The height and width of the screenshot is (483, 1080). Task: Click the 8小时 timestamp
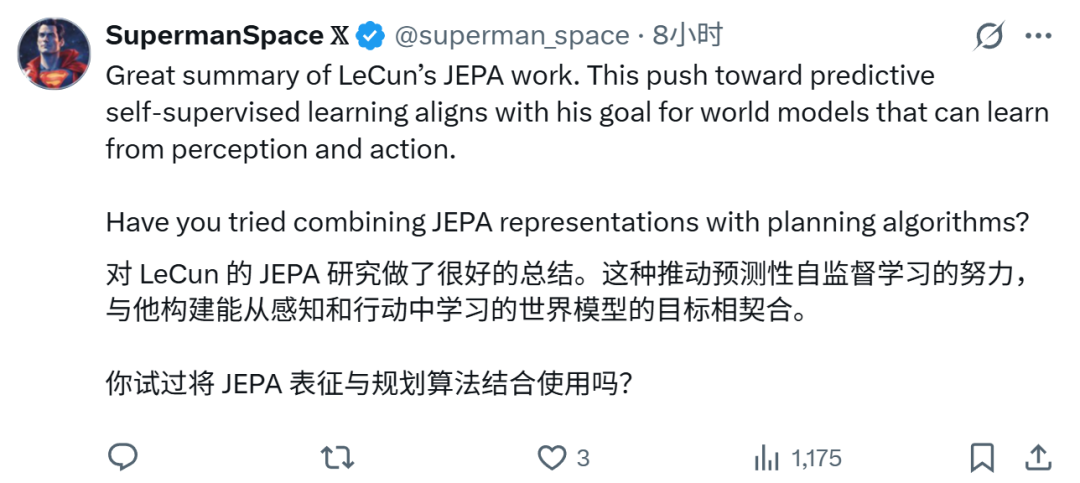click(687, 36)
